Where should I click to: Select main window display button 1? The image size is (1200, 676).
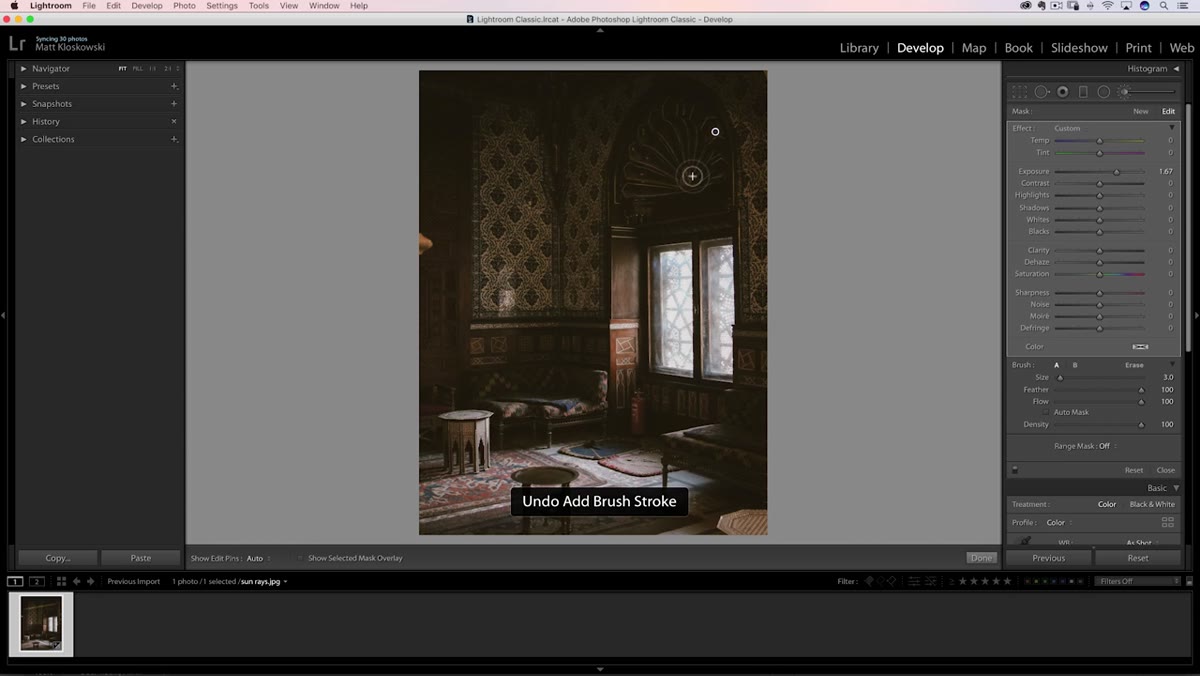coord(15,581)
